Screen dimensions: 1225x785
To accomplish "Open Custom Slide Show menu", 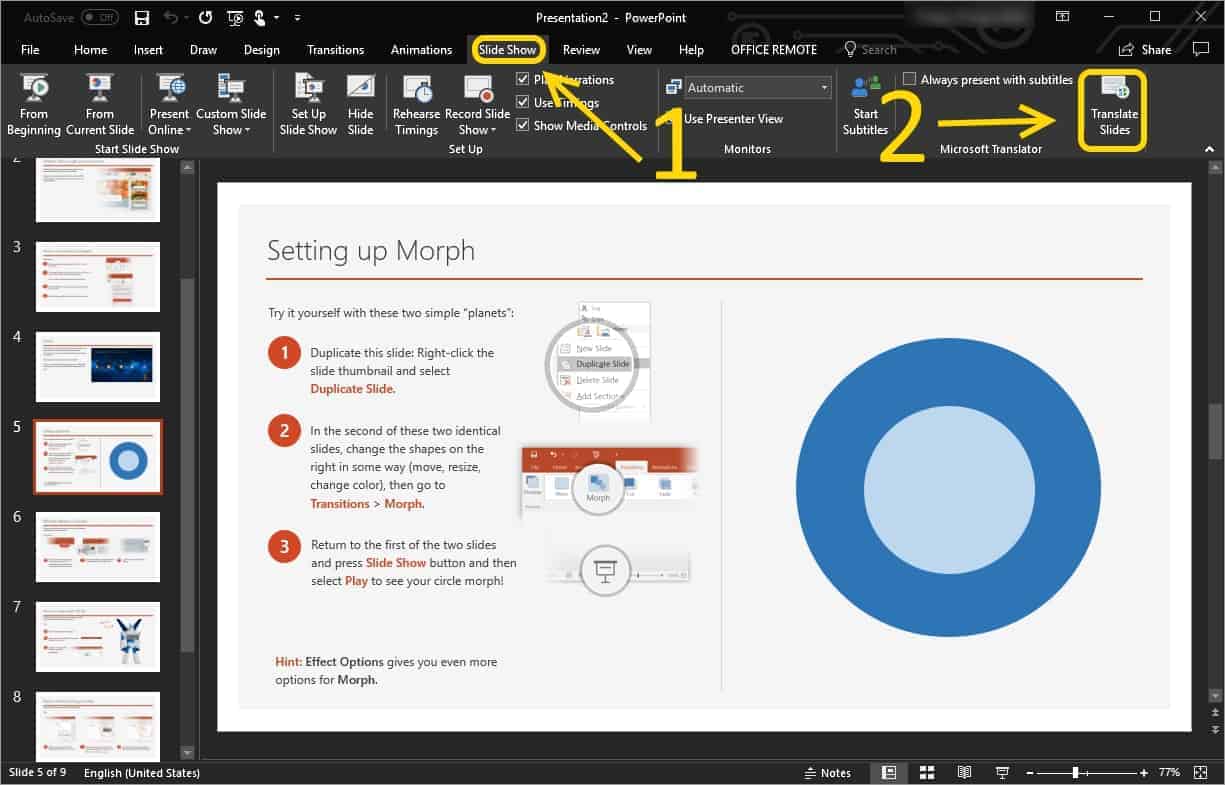I will pos(231,104).
